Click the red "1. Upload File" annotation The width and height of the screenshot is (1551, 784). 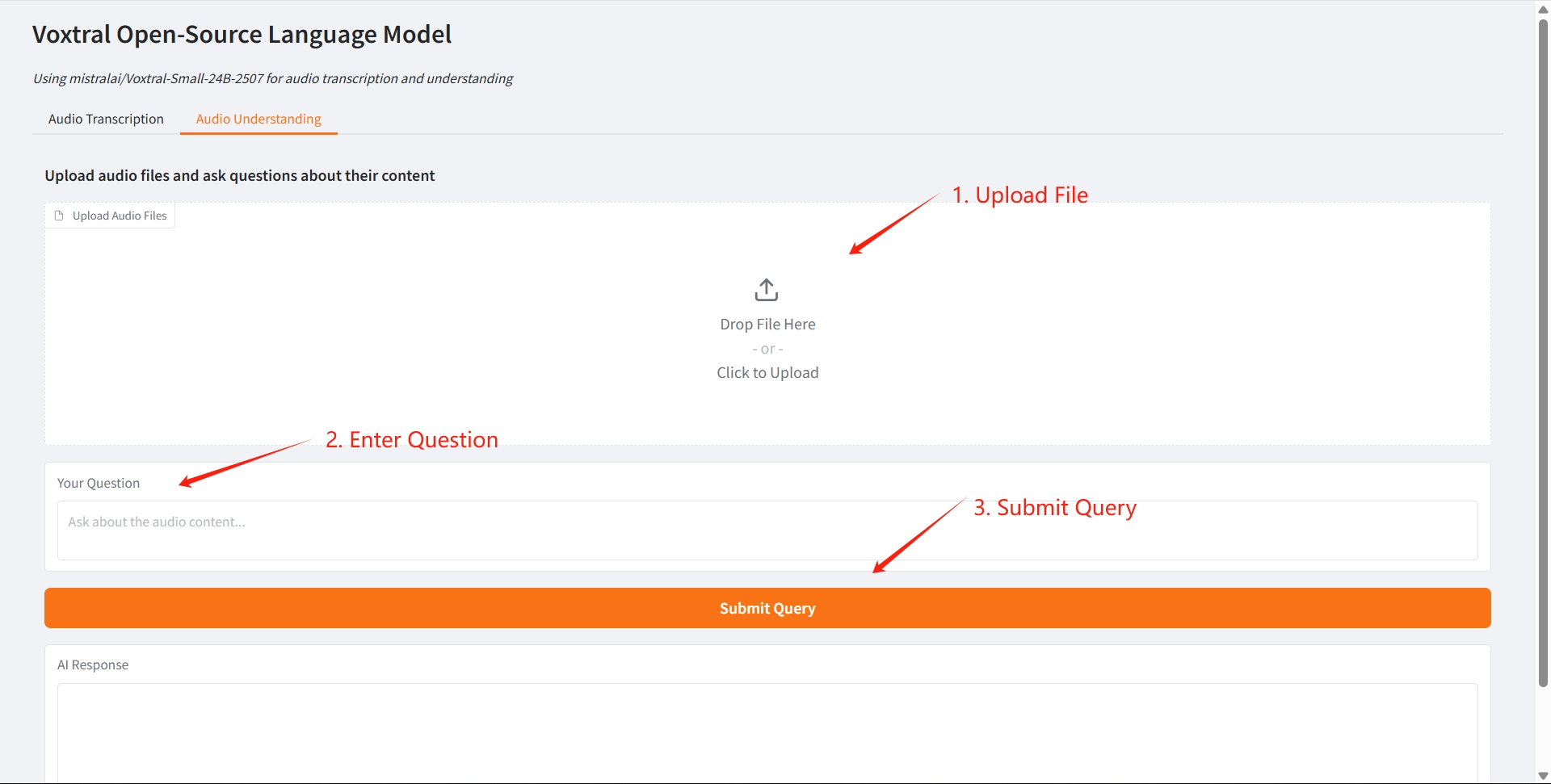tap(1019, 195)
